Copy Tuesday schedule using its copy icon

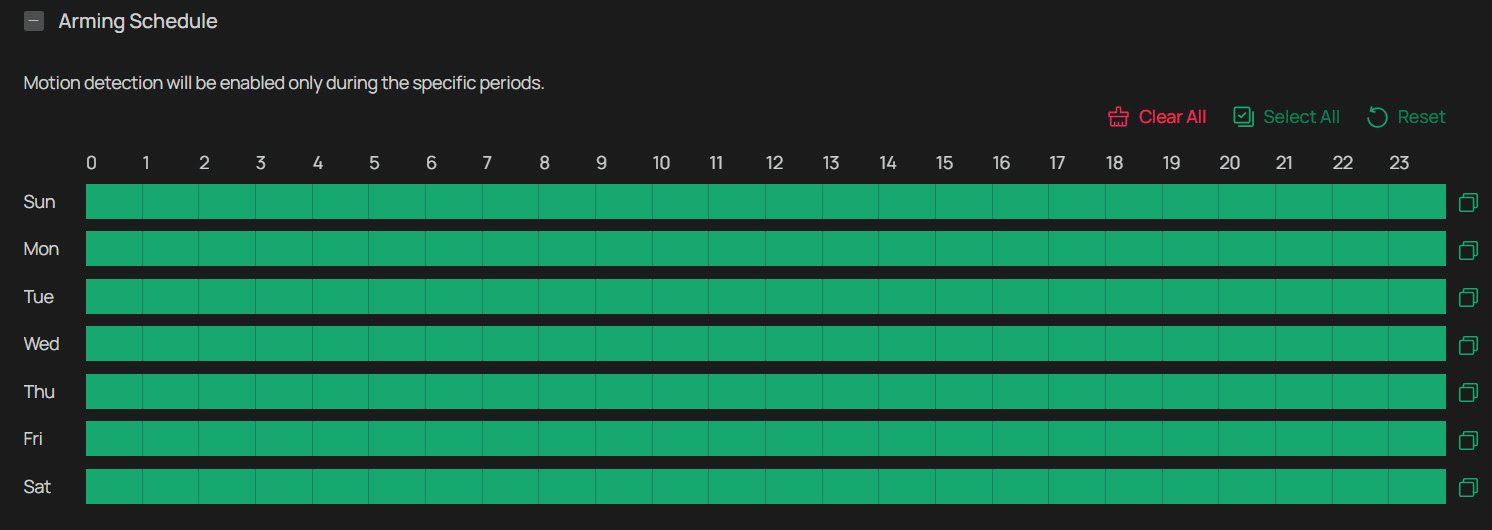pos(1468,297)
